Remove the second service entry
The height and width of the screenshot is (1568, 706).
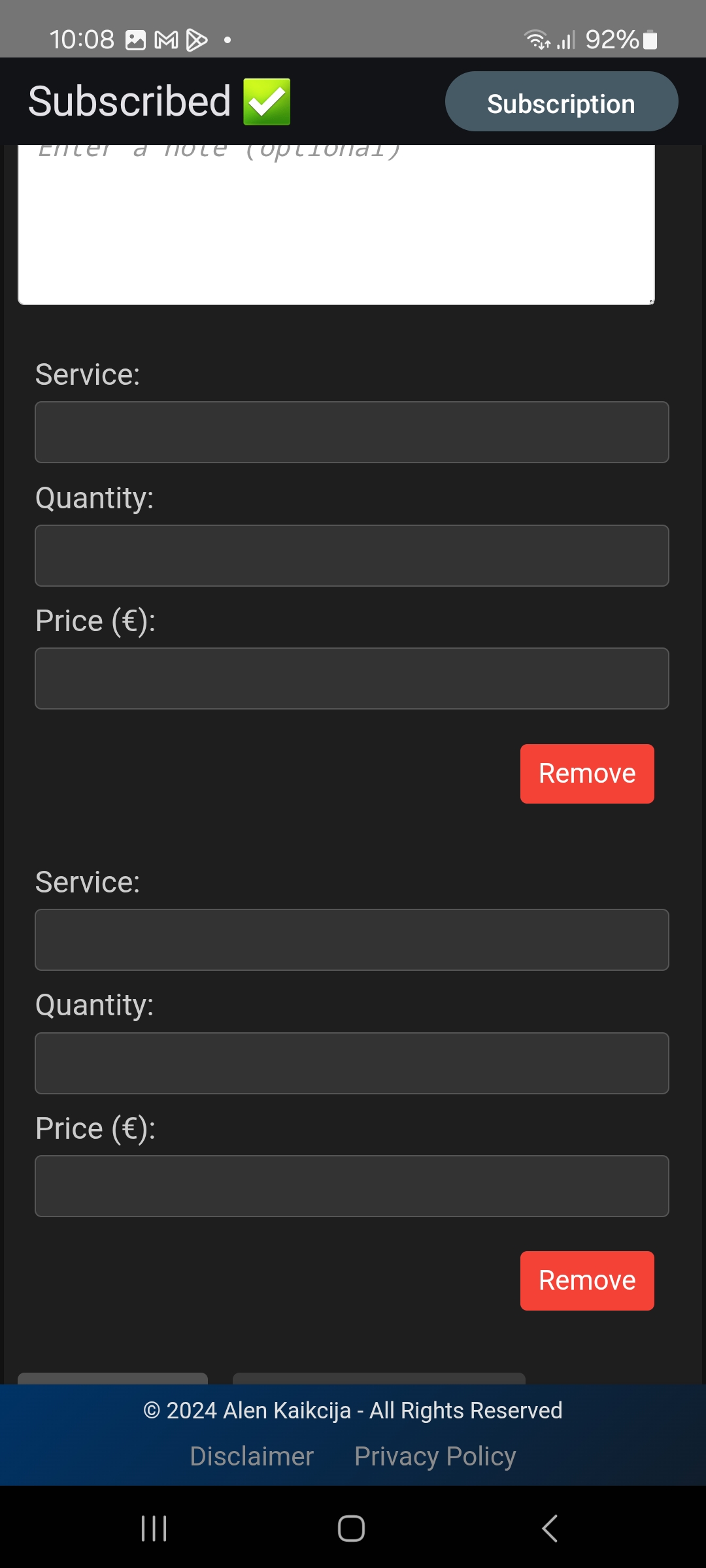coord(586,1281)
